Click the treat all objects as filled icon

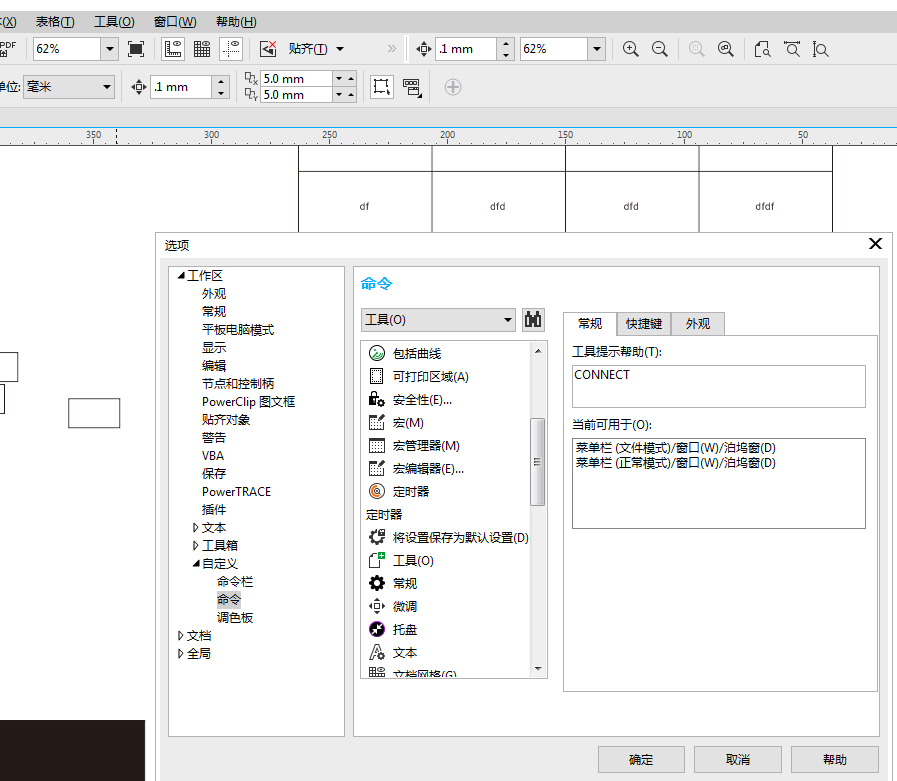point(382,87)
